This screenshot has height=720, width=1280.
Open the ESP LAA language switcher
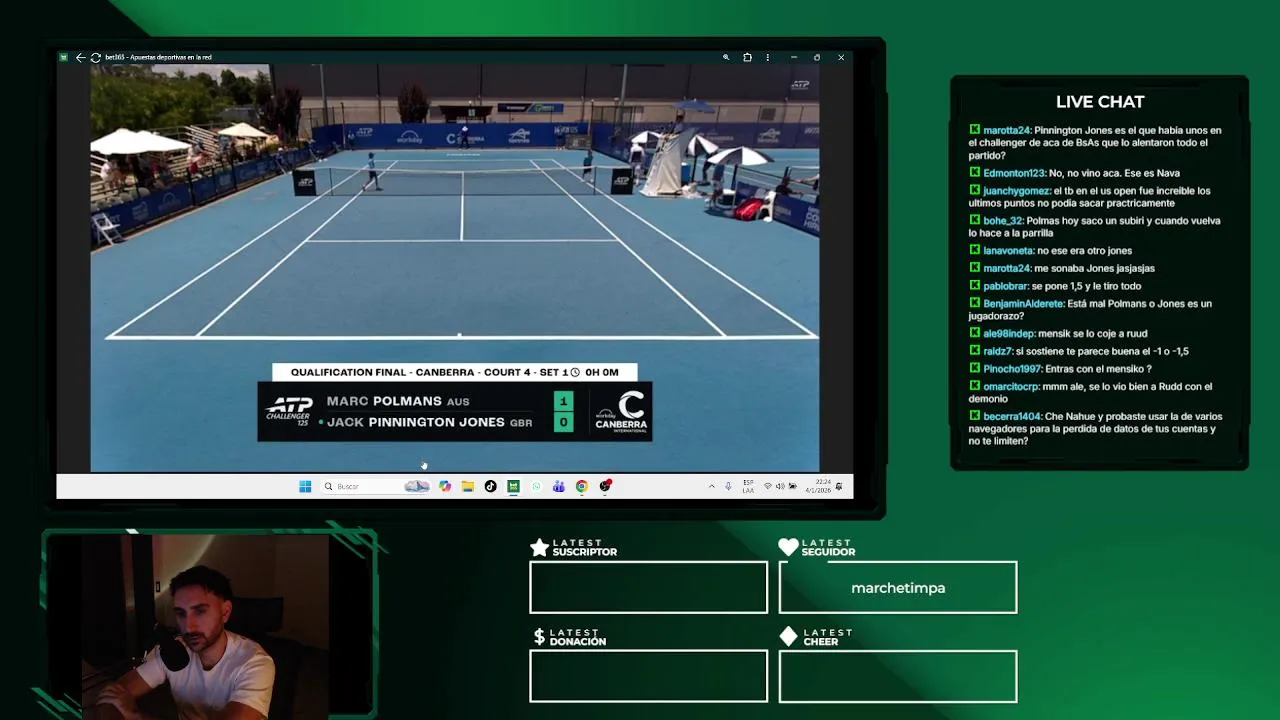(x=748, y=486)
